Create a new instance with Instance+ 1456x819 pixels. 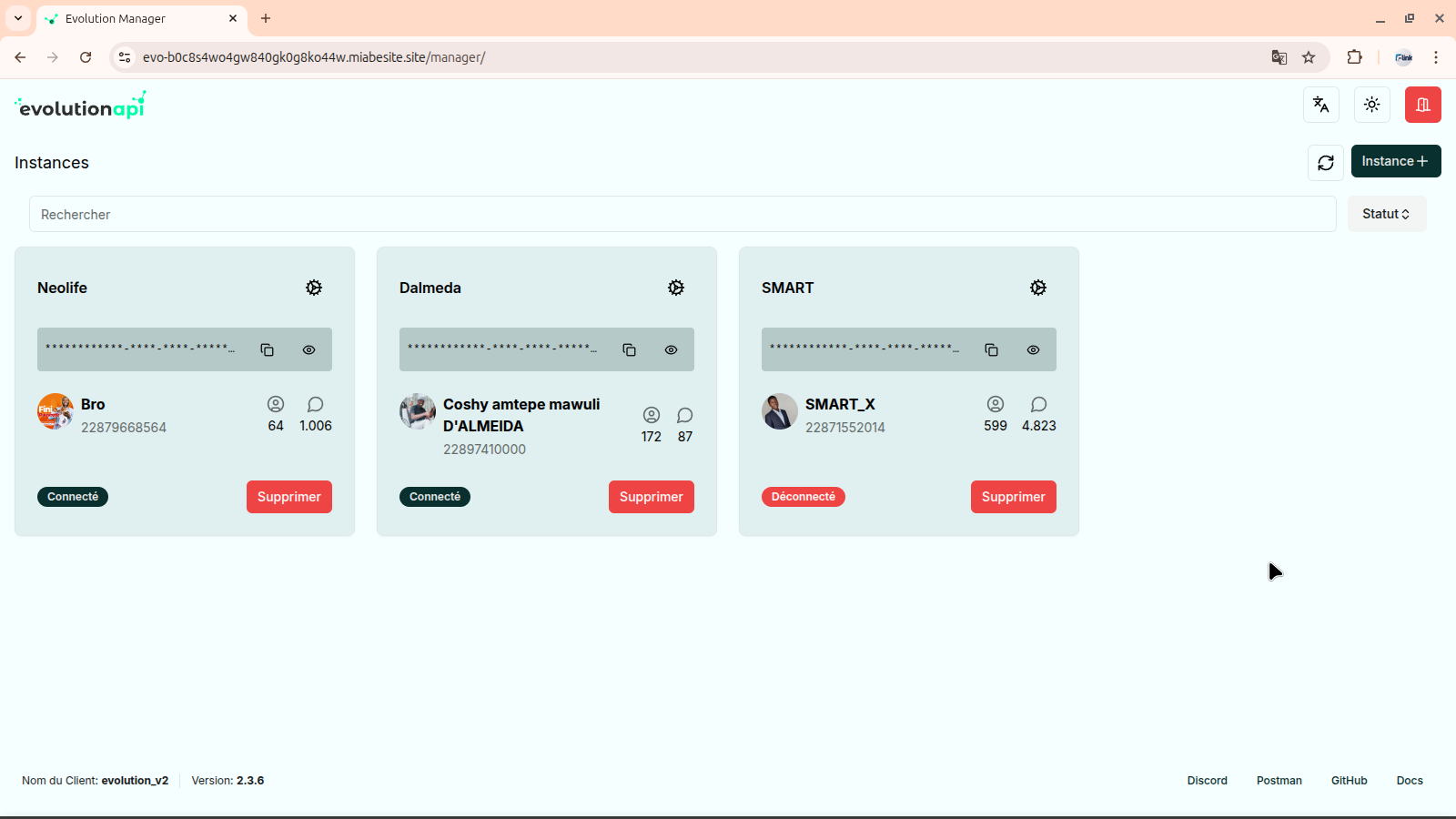click(1395, 161)
